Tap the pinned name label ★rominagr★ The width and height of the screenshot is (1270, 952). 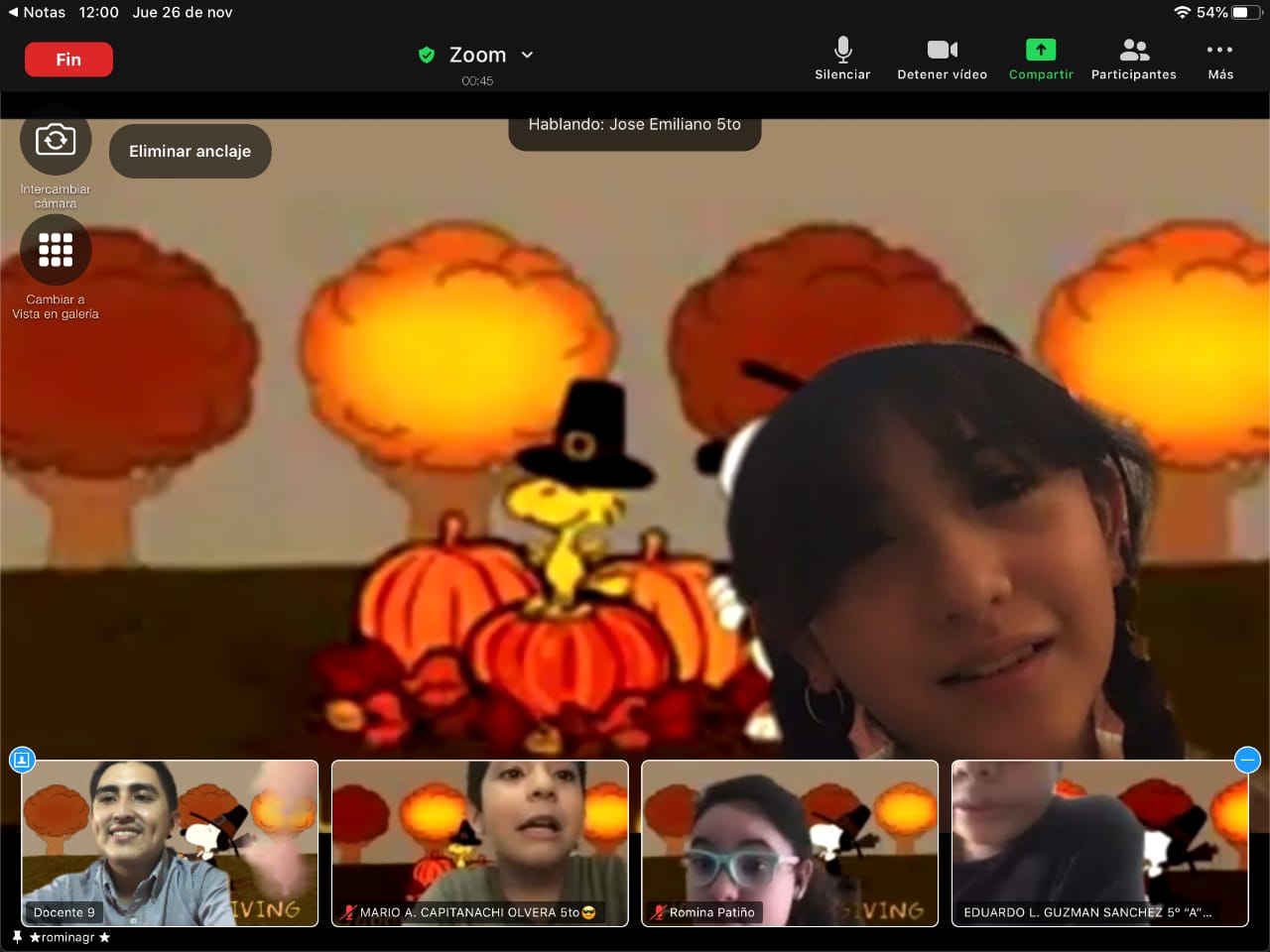(69, 937)
